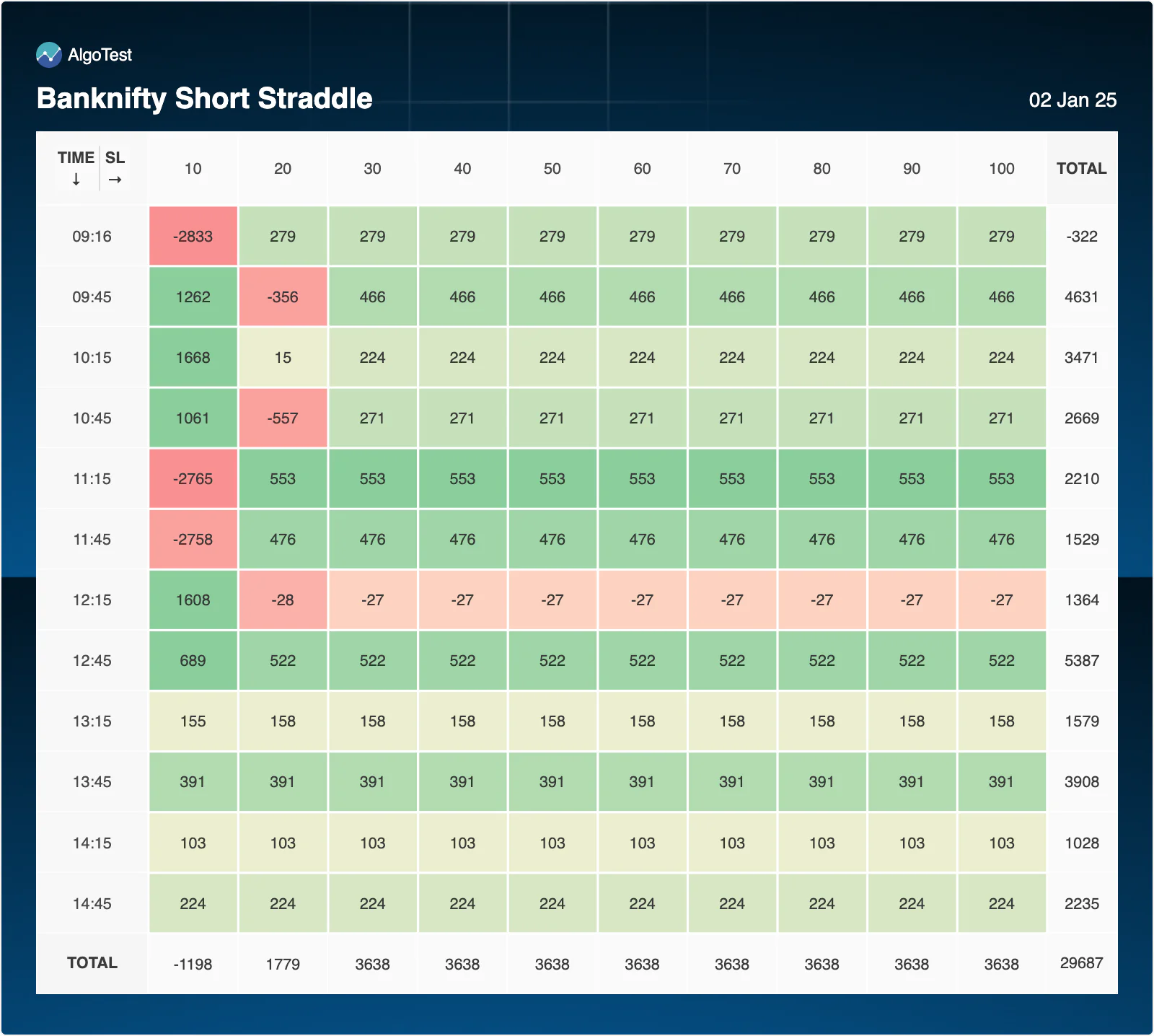
Task: Click the -1198 column total
Action: click(193, 964)
